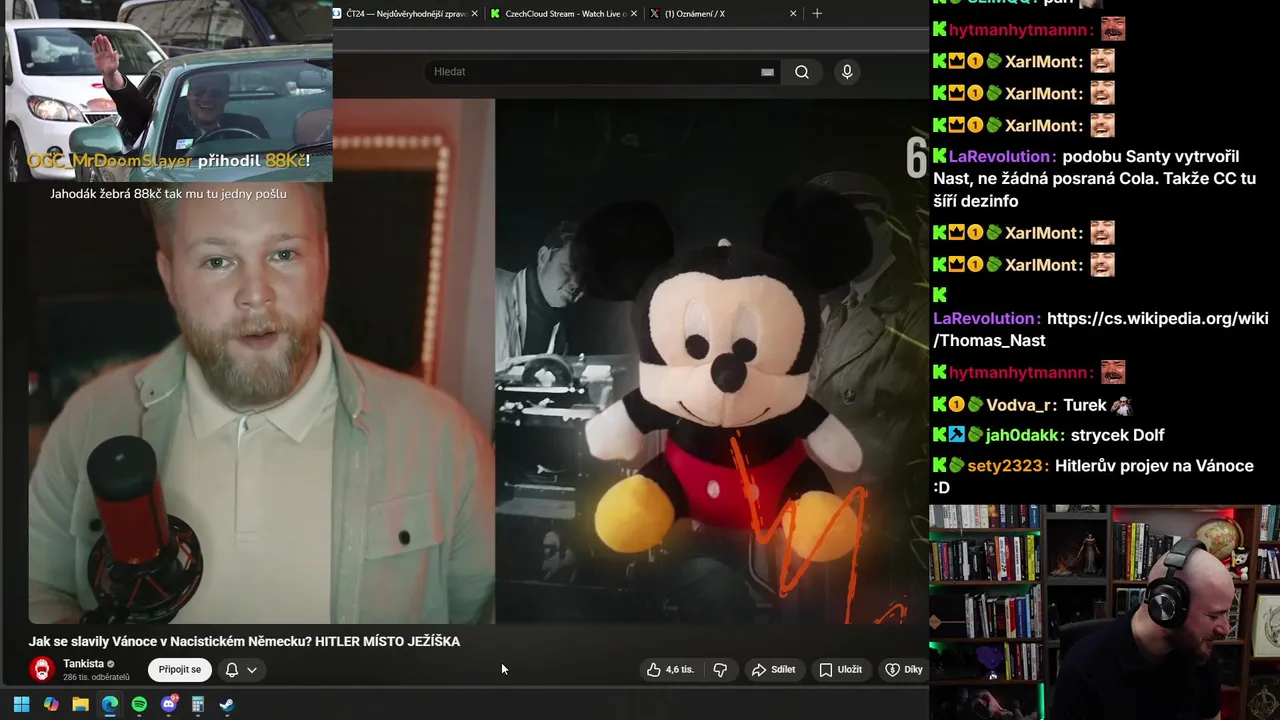The height and width of the screenshot is (720, 1280).
Task: Open Discord from the taskbar
Action: coord(169,705)
